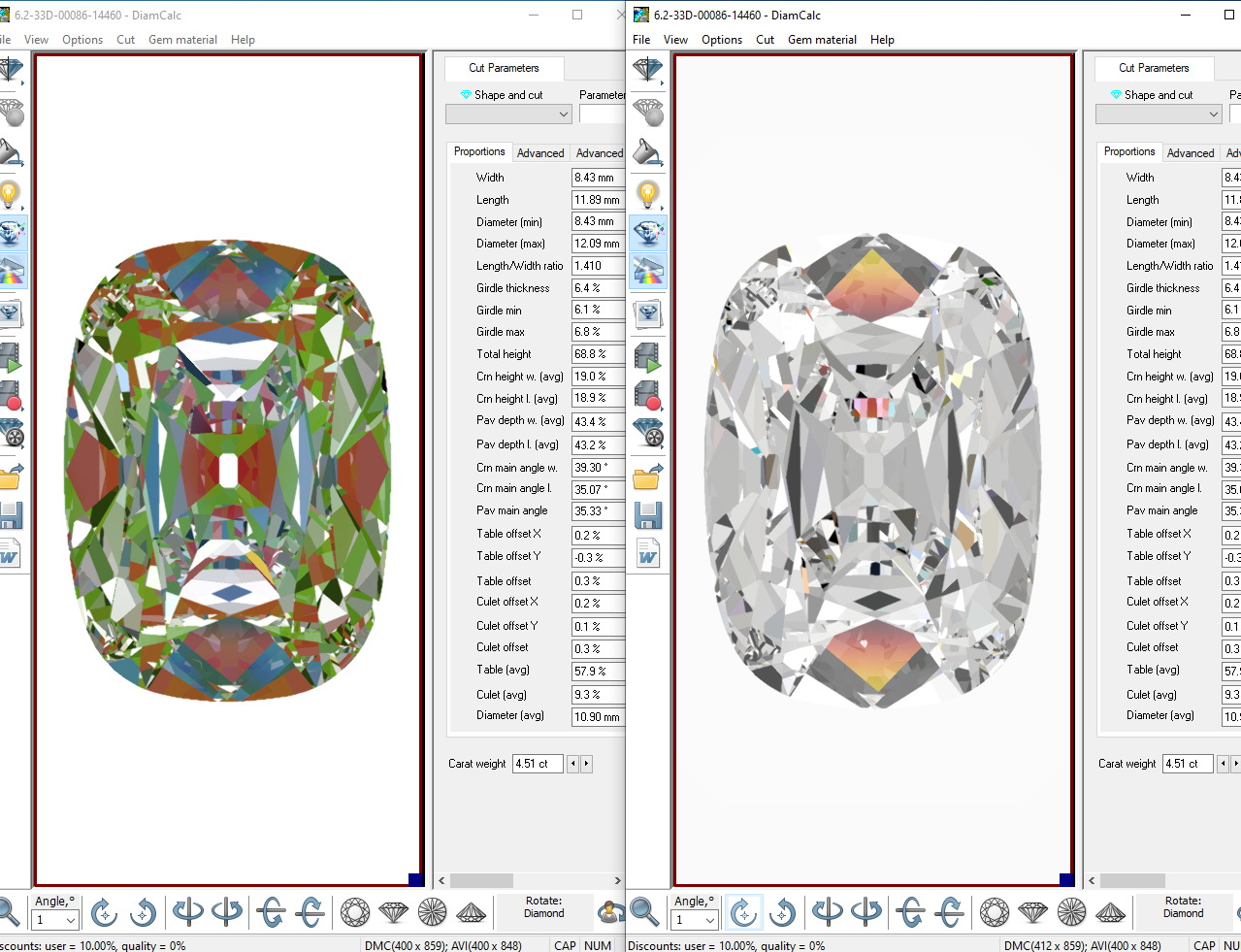Open Gem material menu in left window
This screenshot has width=1241, height=952.
click(182, 40)
